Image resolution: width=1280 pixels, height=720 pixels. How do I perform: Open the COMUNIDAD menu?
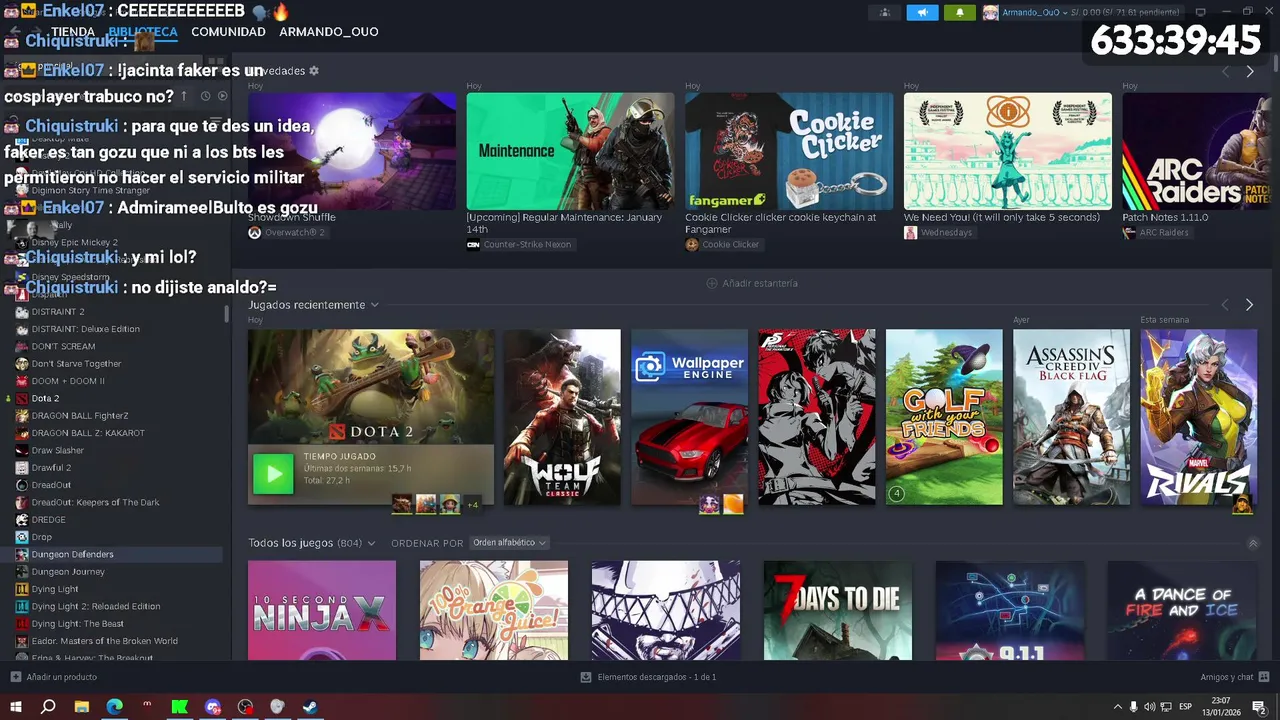pyautogui.click(x=228, y=32)
